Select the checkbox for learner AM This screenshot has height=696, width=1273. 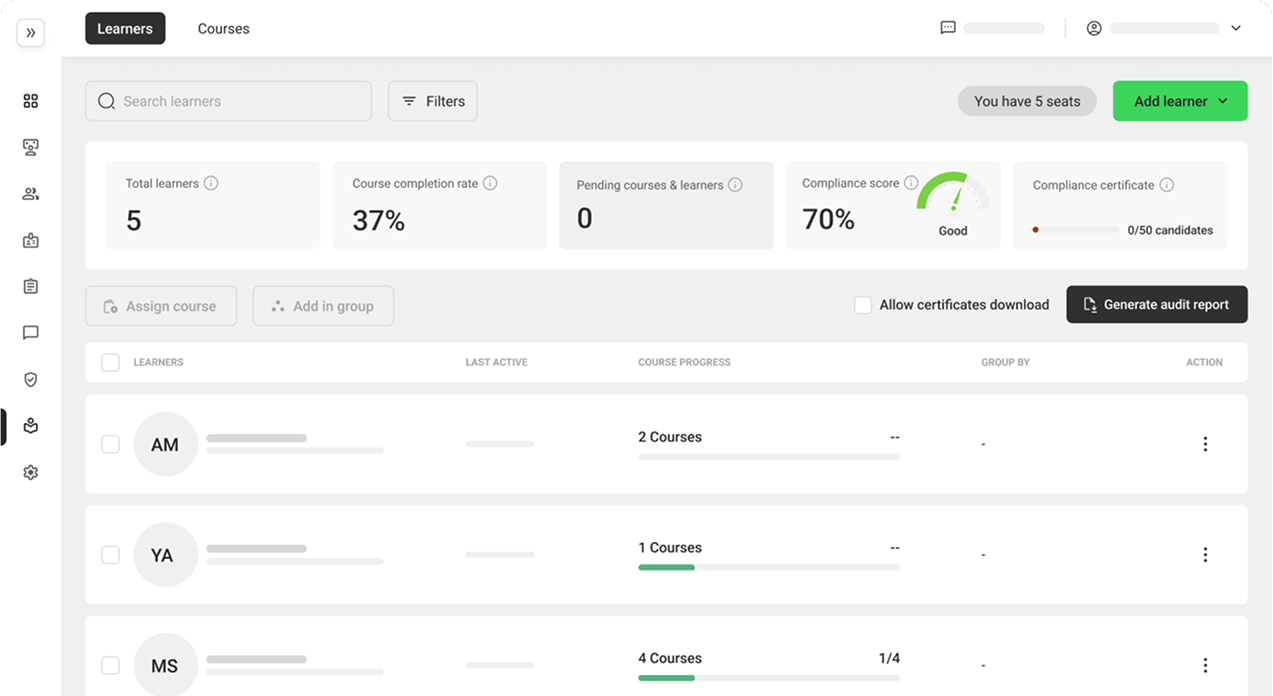[110, 444]
